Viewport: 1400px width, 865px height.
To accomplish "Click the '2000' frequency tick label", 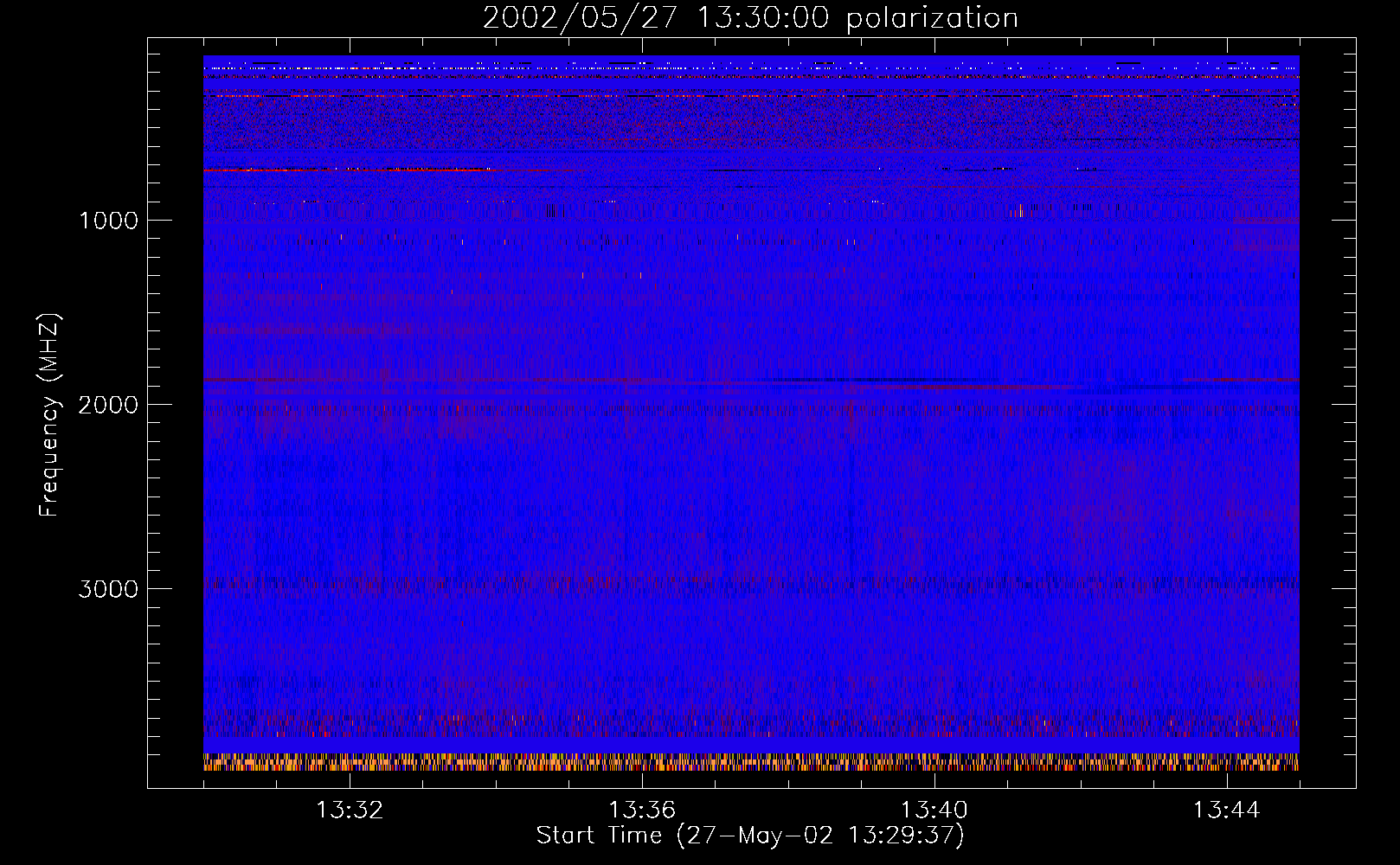I will point(108,405).
